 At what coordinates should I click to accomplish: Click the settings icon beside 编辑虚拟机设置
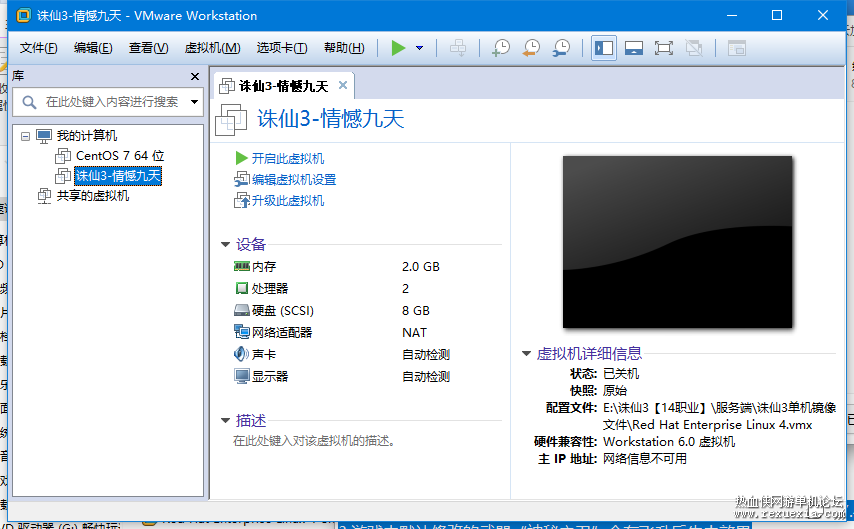pos(241,179)
